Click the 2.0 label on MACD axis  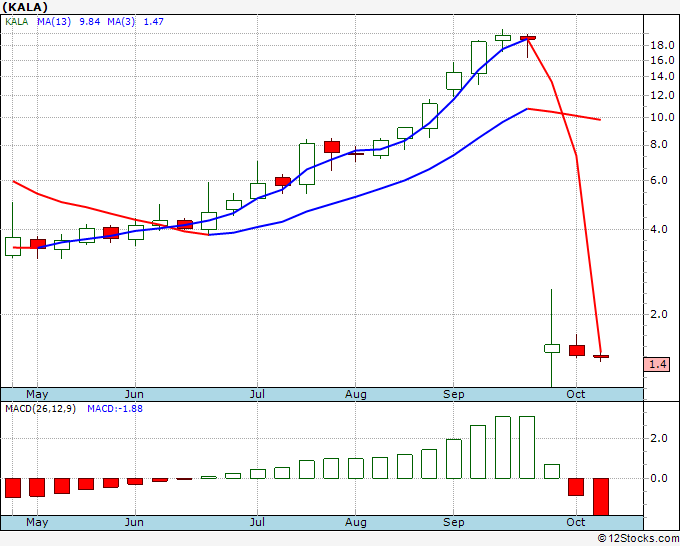click(659, 438)
